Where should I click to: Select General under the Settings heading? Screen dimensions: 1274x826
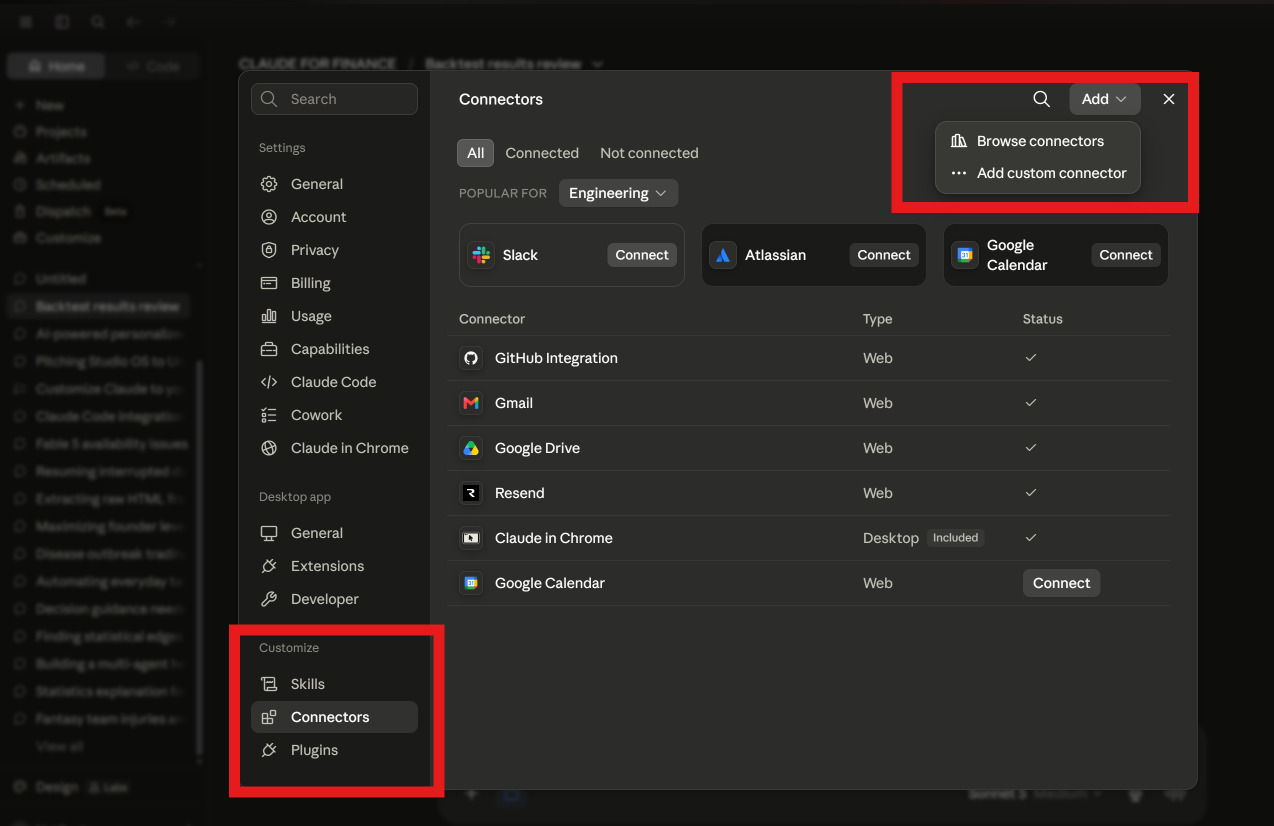(x=334, y=184)
